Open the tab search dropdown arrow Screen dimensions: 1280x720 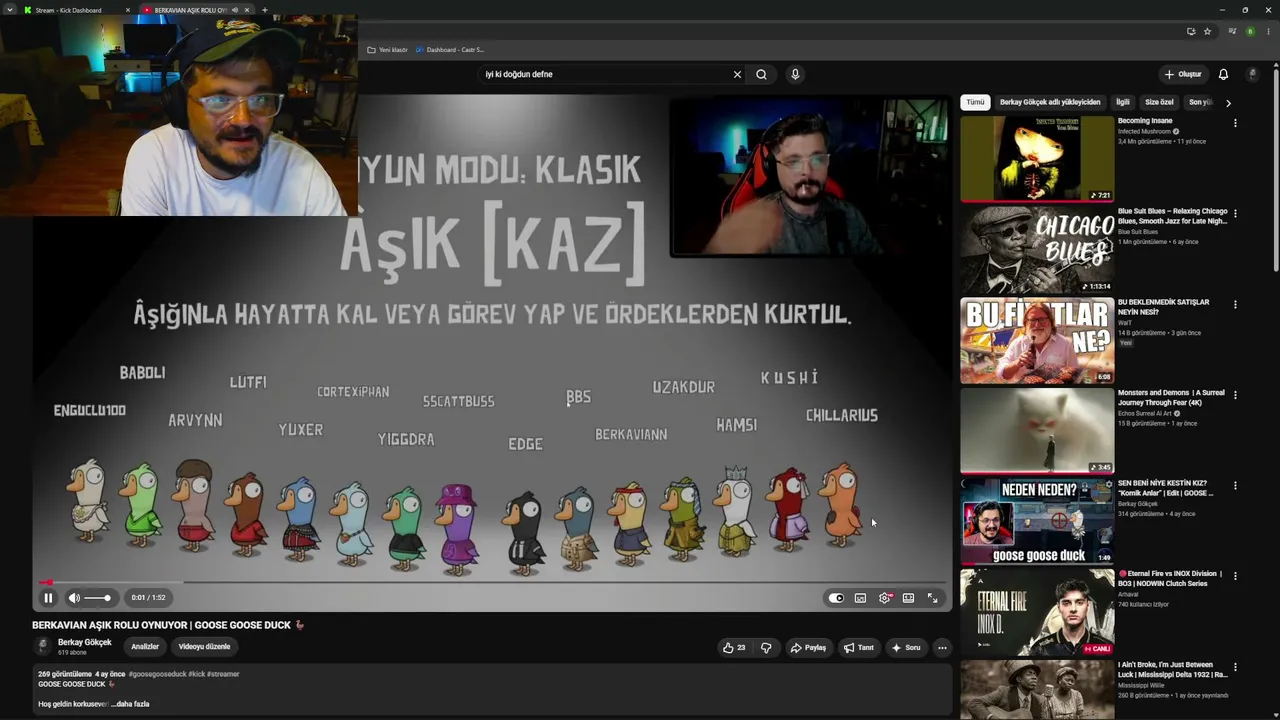click(x=9, y=10)
